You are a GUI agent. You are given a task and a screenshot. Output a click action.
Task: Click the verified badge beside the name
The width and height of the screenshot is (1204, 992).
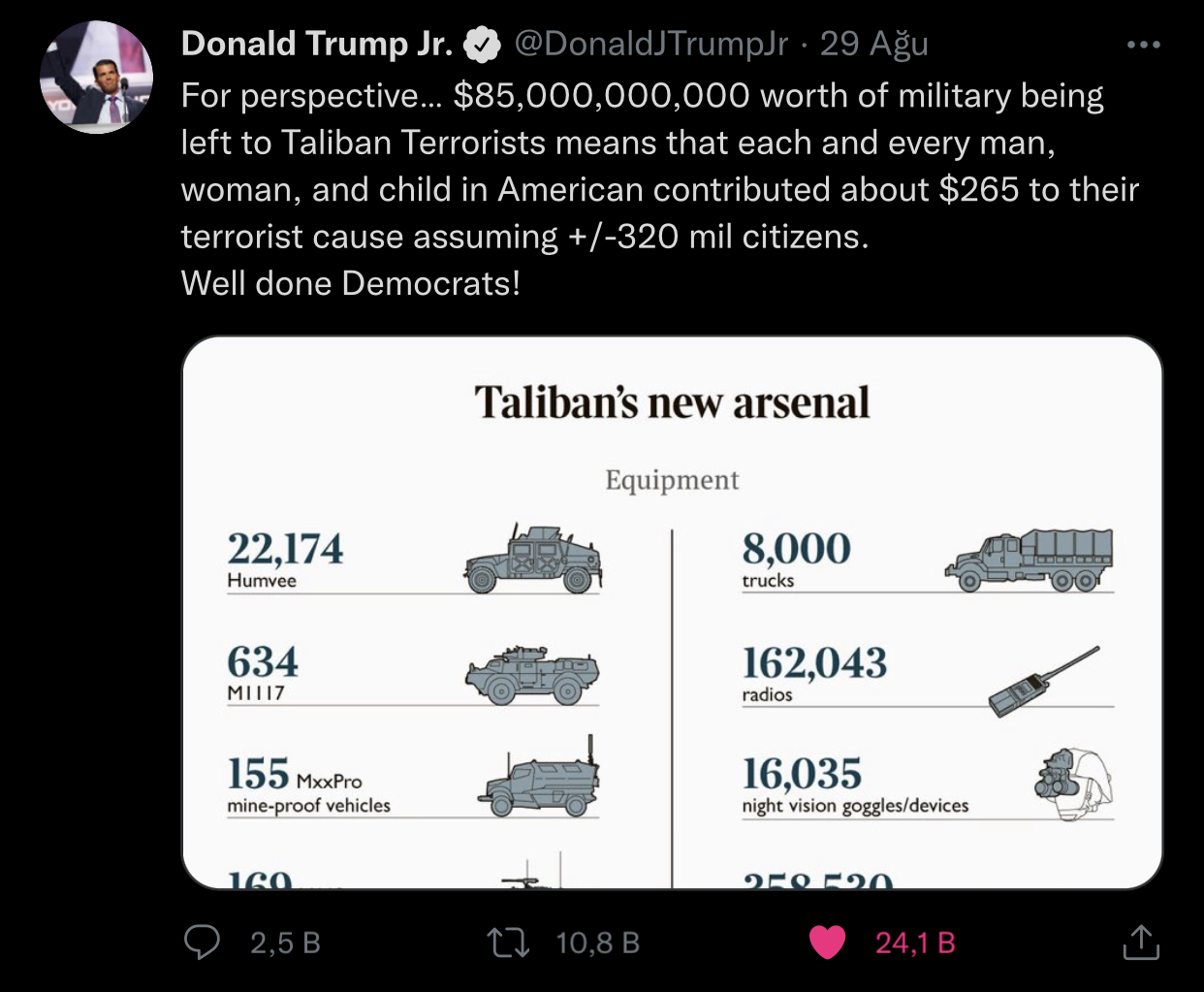point(482,45)
